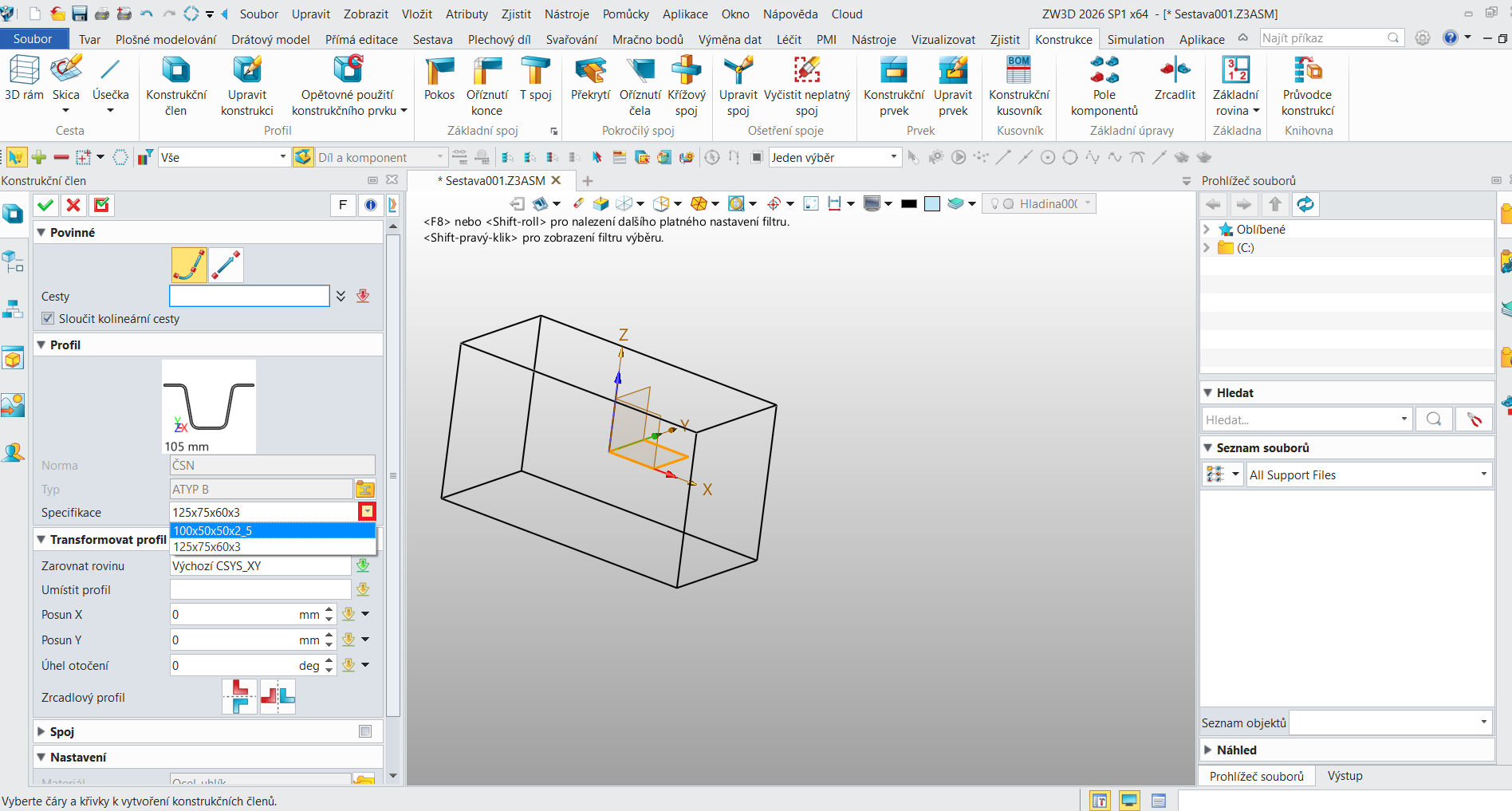Click the Překrytí joint icon
Viewport: 1512px width, 811px height.
pyautogui.click(x=590, y=78)
